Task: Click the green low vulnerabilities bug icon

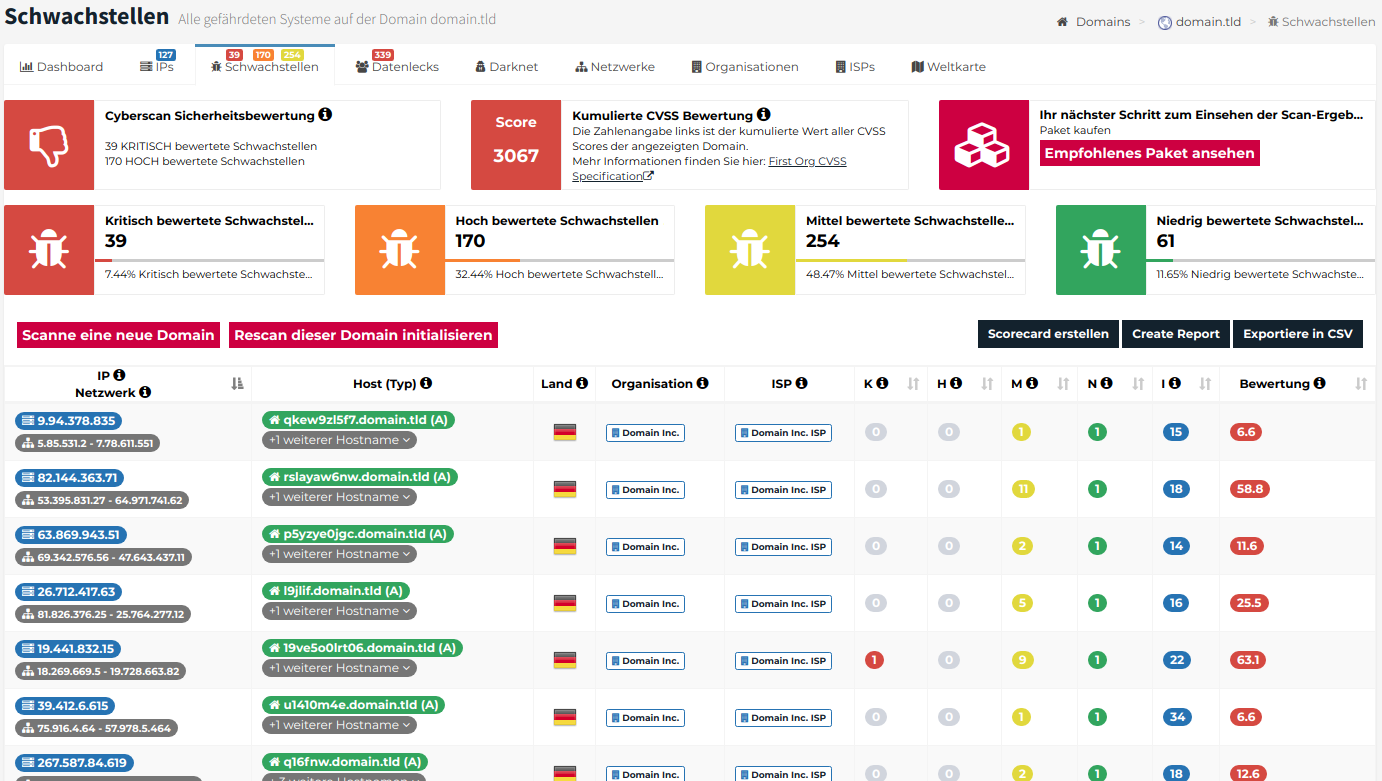Action: (1100, 250)
